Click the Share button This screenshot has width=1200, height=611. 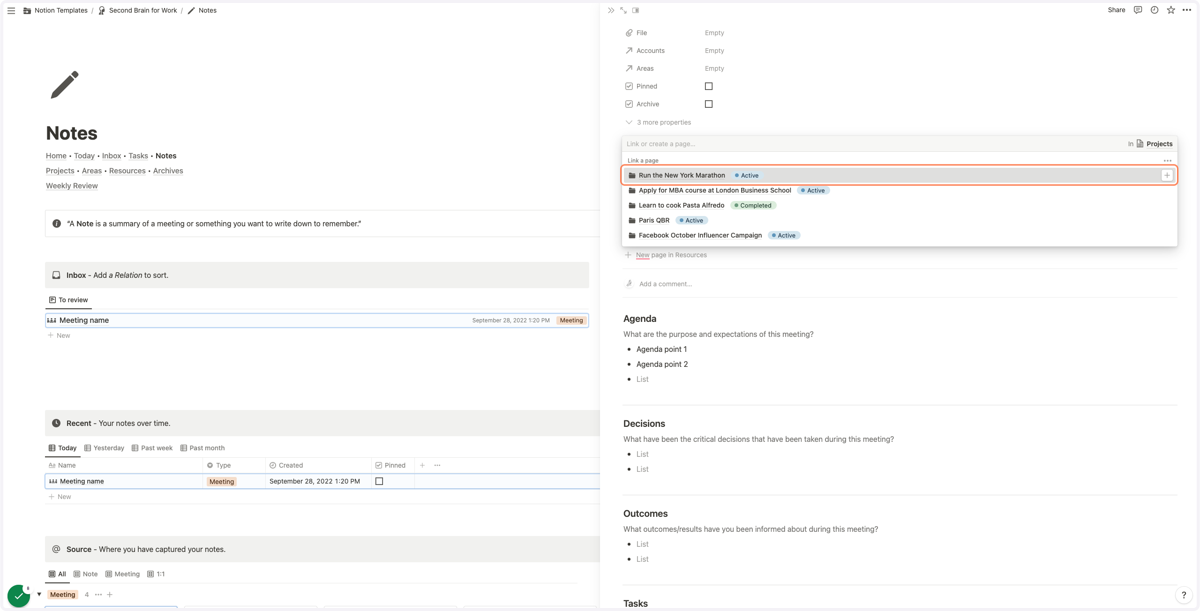tap(1116, 10)
